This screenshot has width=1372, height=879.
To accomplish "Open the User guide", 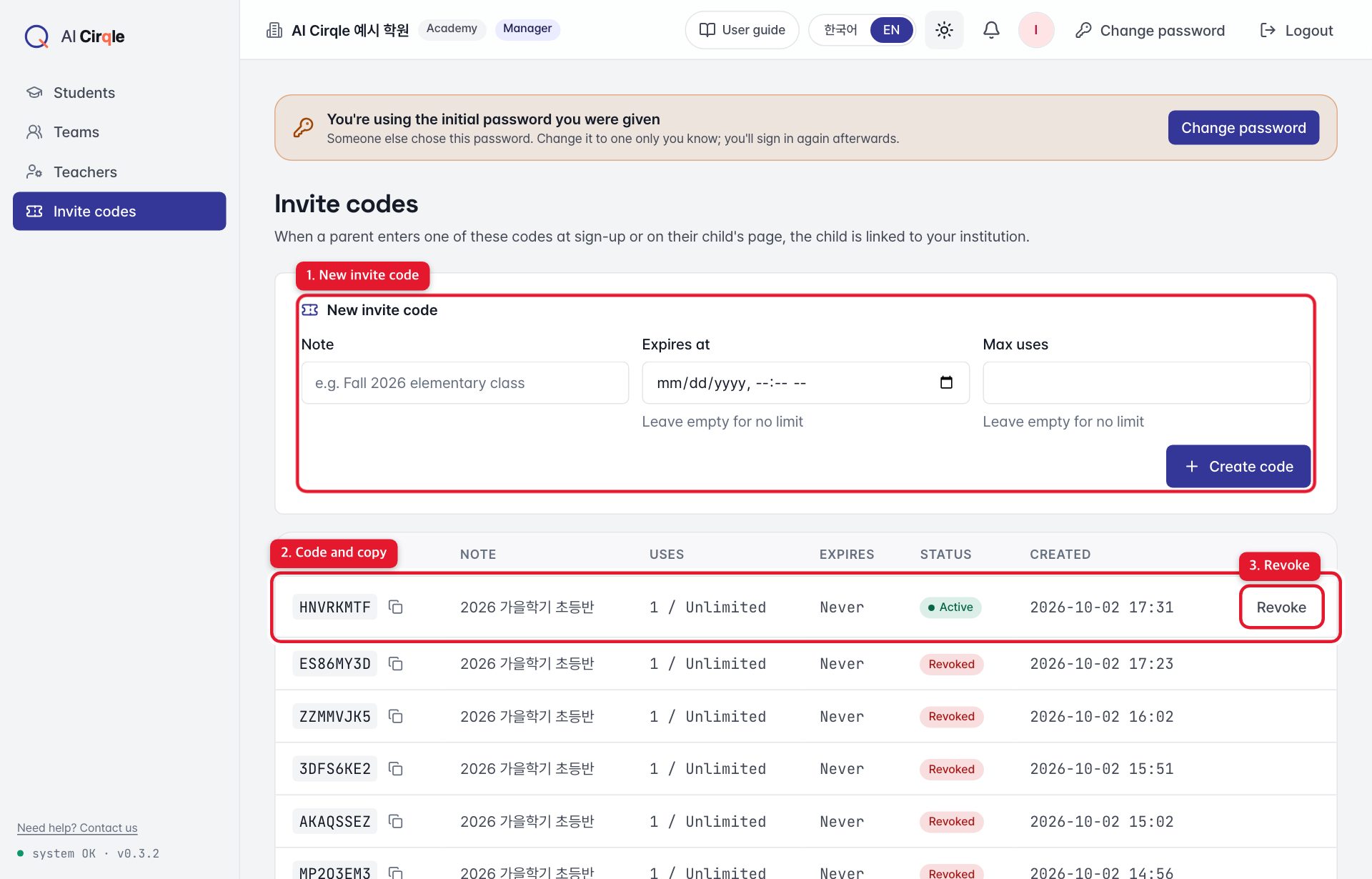I will coord(742,30).
